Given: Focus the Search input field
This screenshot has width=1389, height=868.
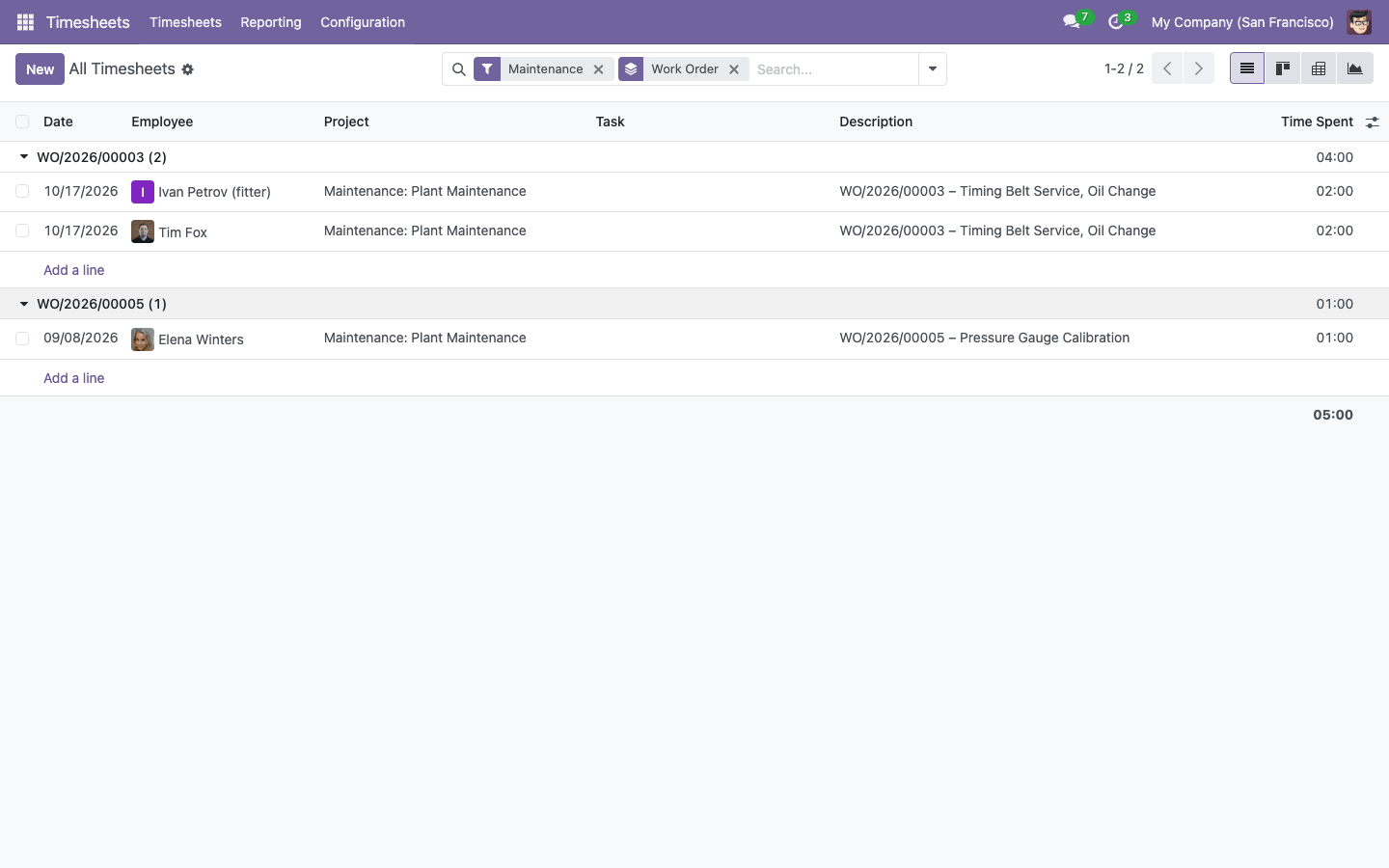Looking at the screenshot, I should (x=834, y=69).
